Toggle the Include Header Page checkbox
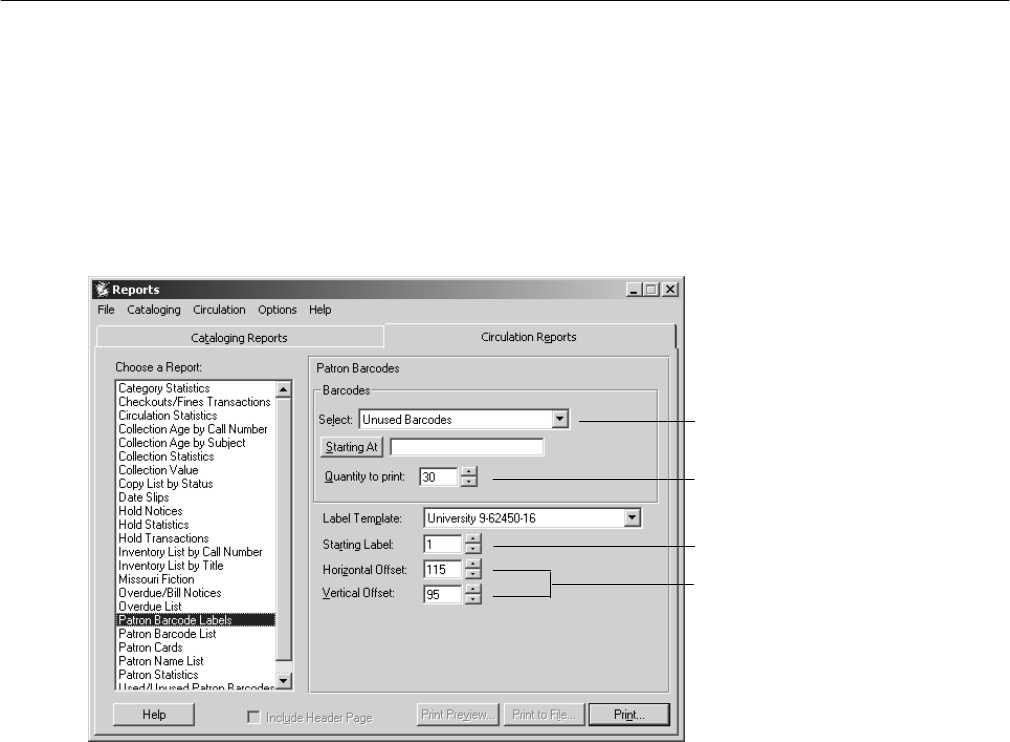The image size is (1010, 742). click(254, 717)
